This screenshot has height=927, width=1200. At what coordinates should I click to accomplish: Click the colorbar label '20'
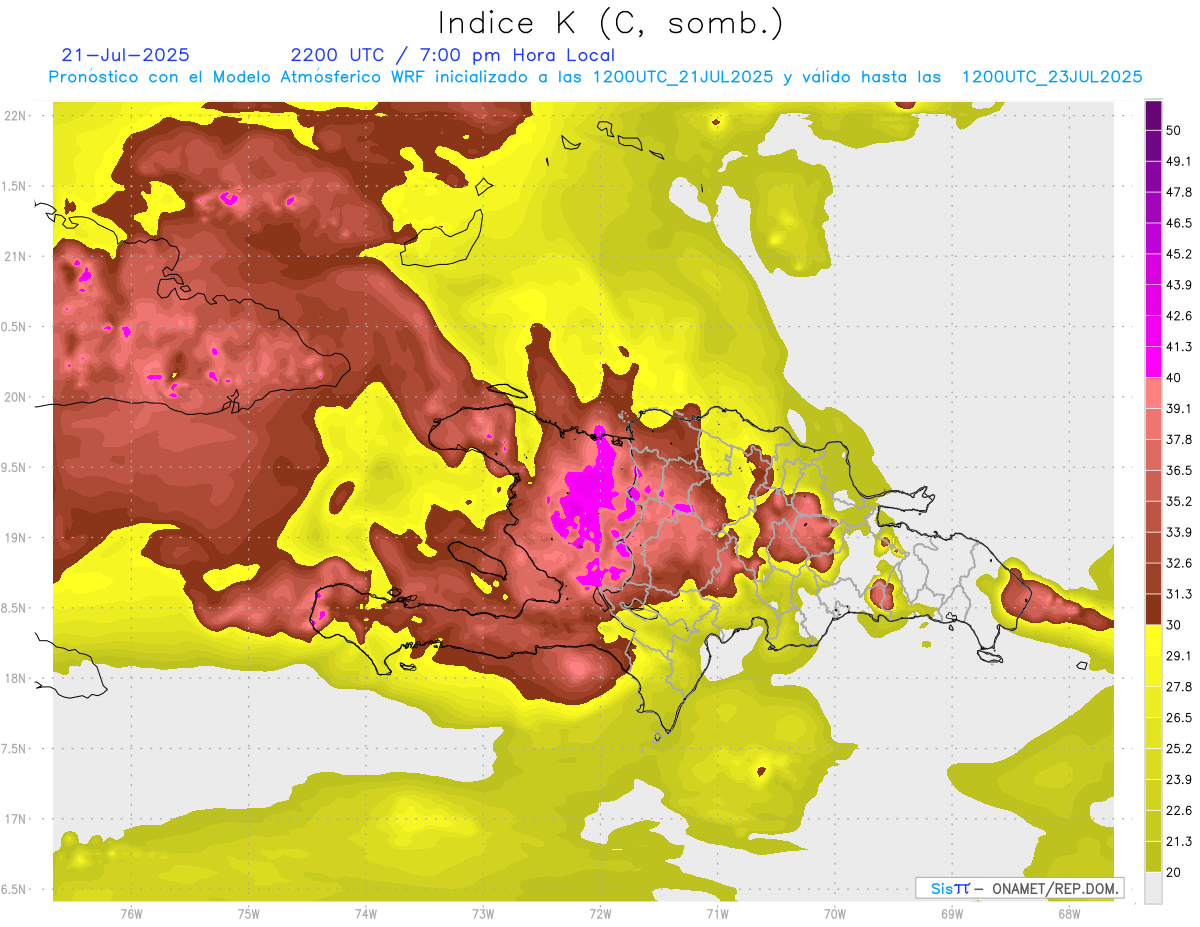click(x=1176, y=872)
